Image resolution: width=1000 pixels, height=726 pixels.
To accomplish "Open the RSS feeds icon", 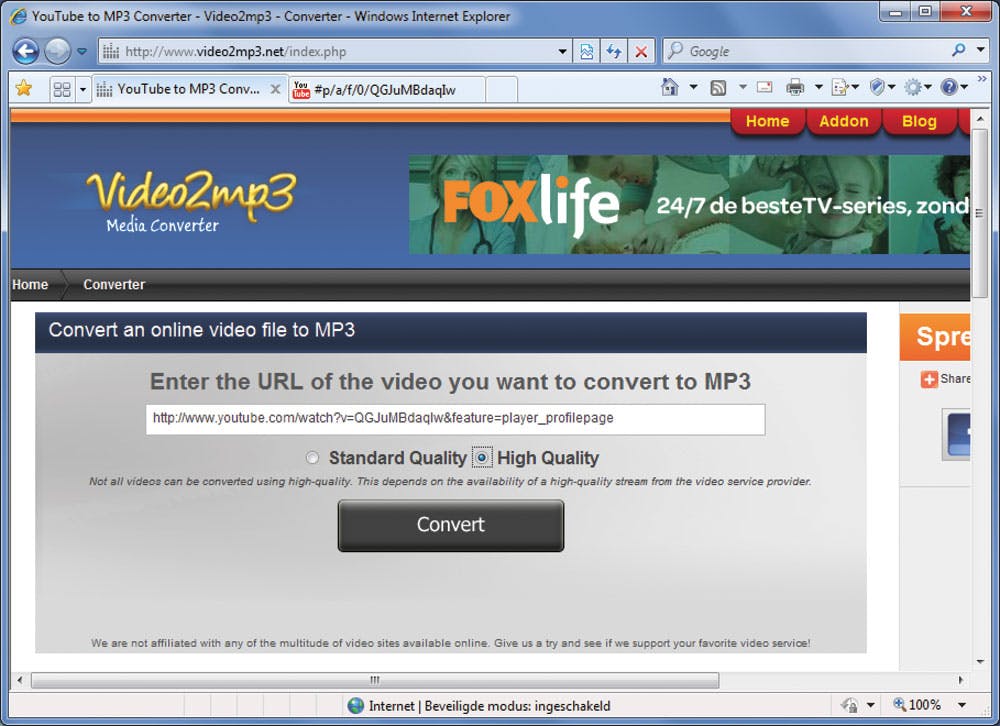I will (x=718, y=88).
